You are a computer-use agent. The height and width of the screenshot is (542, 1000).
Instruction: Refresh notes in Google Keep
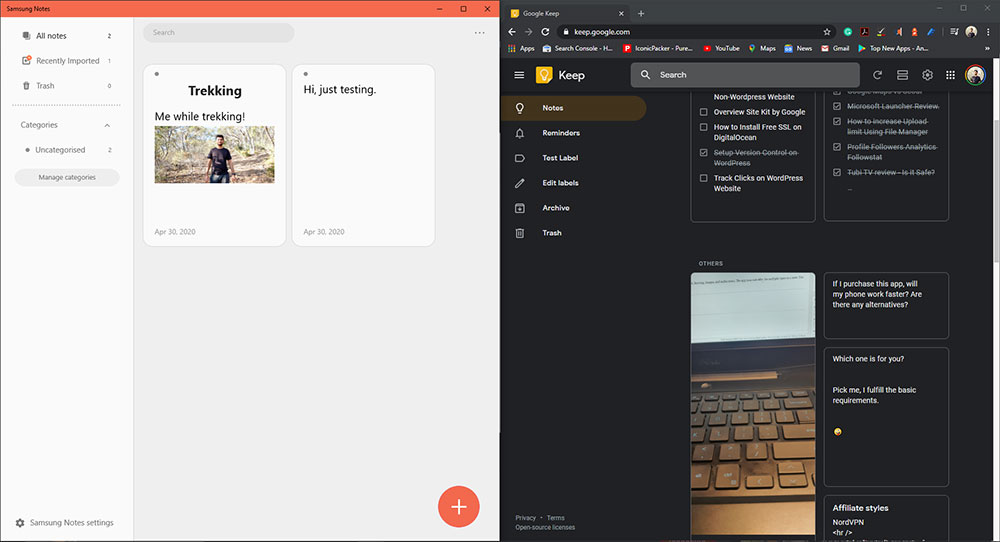(878, 75)
